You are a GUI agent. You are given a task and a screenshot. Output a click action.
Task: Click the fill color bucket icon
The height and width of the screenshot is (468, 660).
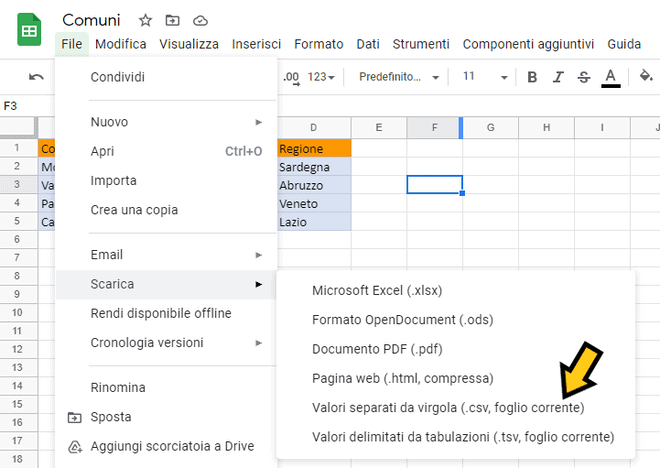pyautogui.click(x=645, y=77)
